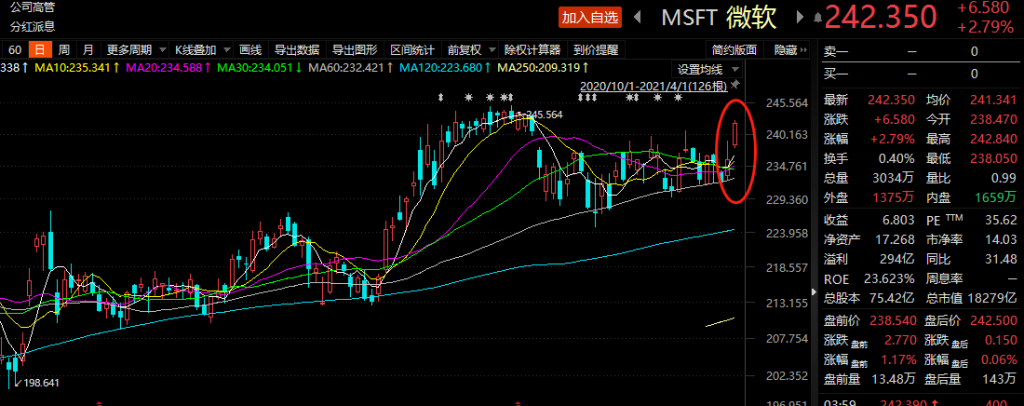Screen dimensions: 1024x406
Task: Click the 外盘 1375万 value
Action: click(x=892, y=196)
